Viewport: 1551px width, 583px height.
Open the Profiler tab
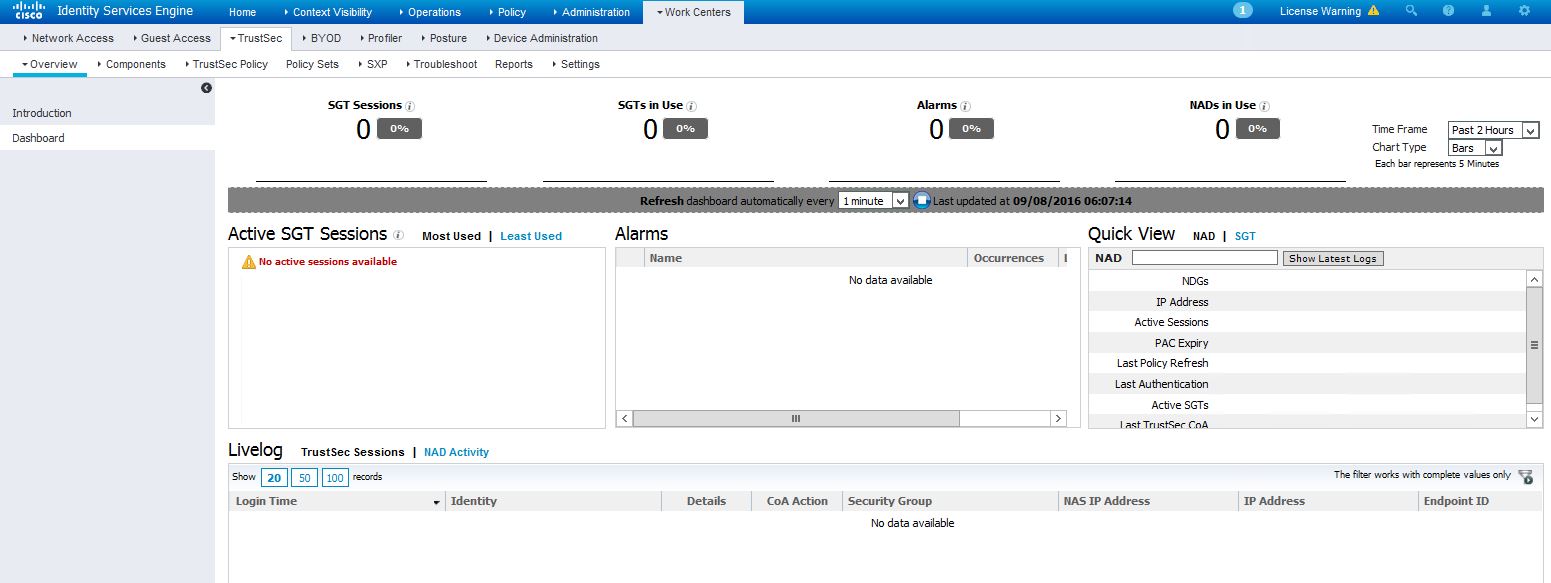380,38
